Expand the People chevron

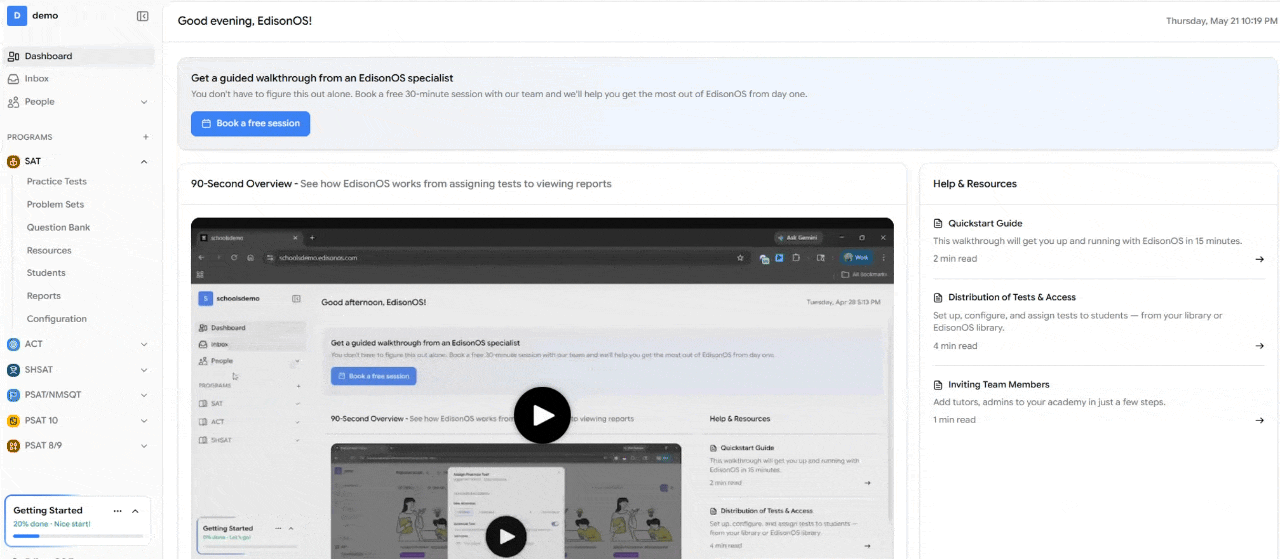[x=144, y=102]
